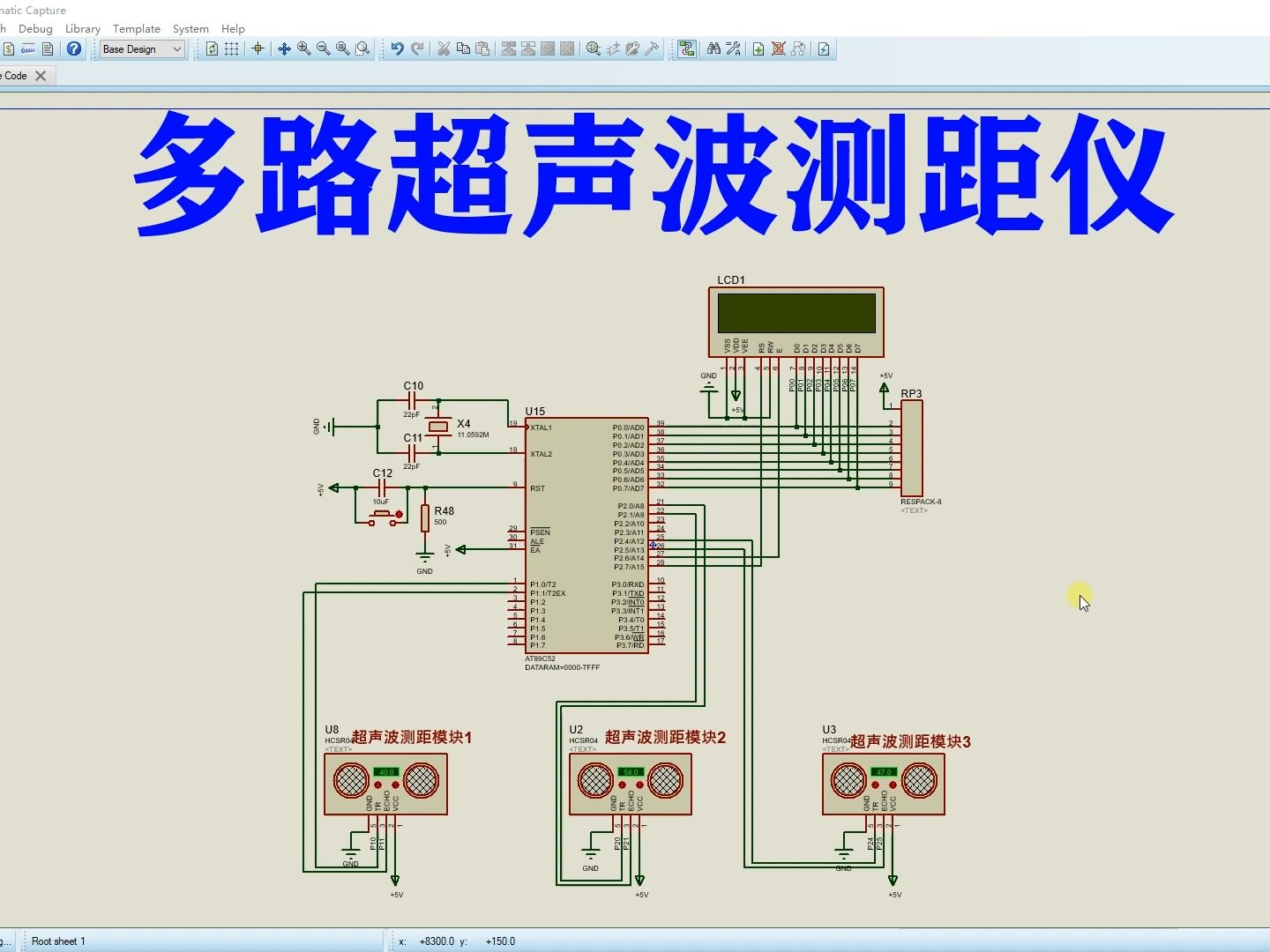Select the X4 crystal oscillator

click(x=439, y=428)
